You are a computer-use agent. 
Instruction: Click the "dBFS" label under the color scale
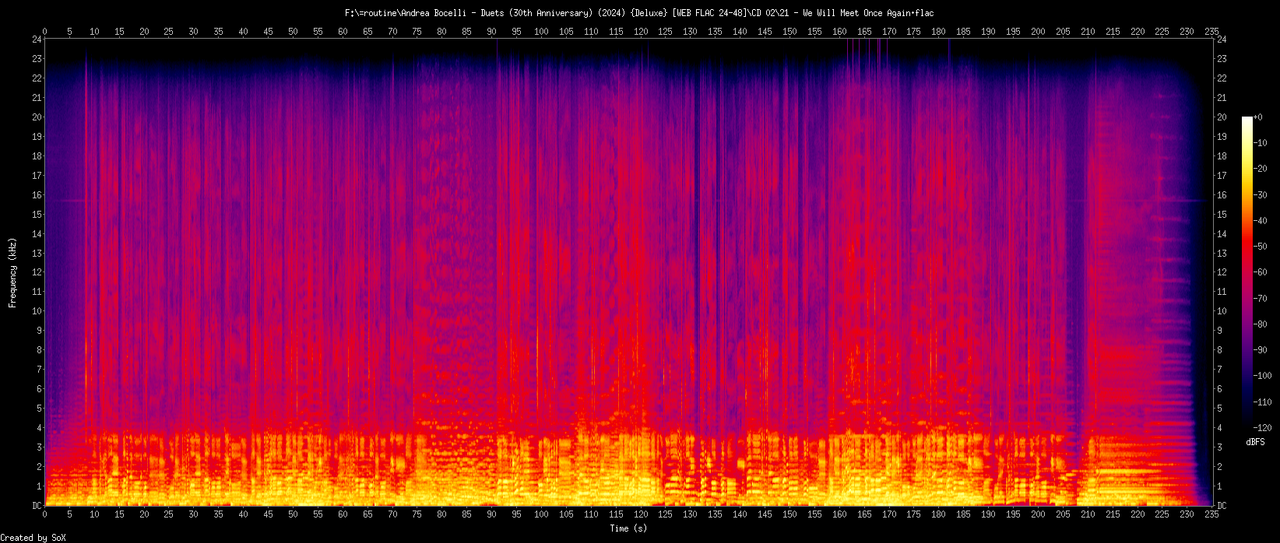coord(1256,441)
